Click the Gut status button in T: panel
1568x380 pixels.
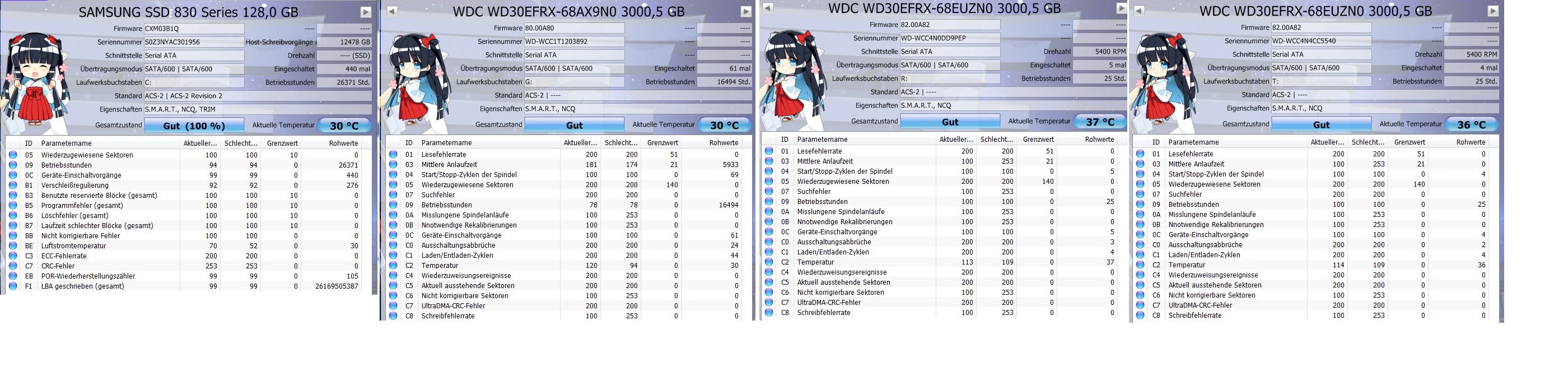(x=1322, y=124)
